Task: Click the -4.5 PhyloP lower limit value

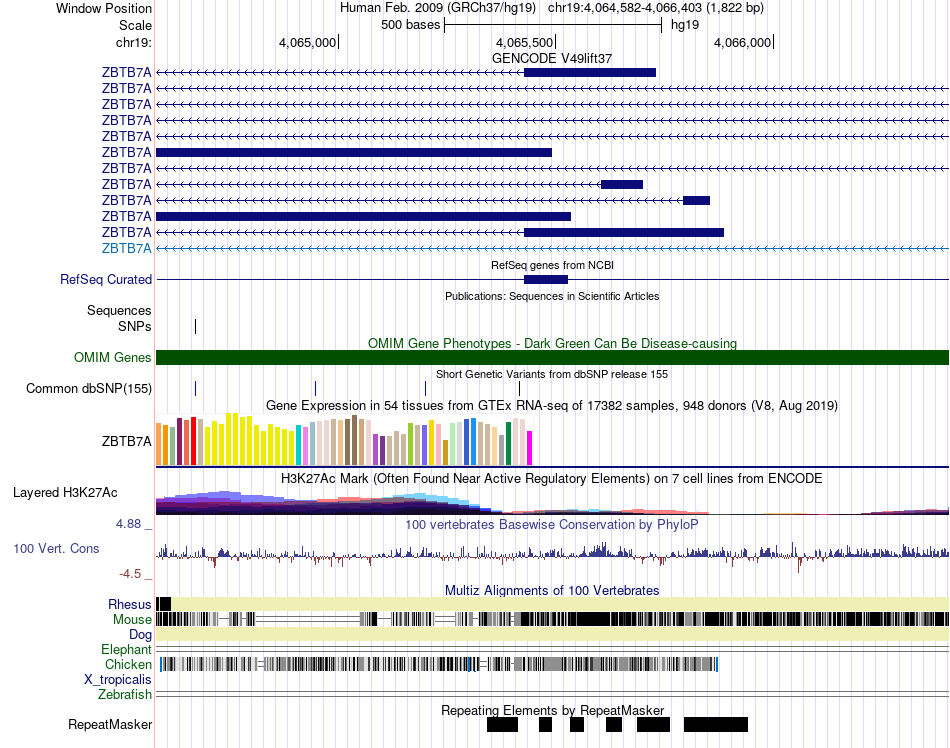Action: click(x=130, y=574)
